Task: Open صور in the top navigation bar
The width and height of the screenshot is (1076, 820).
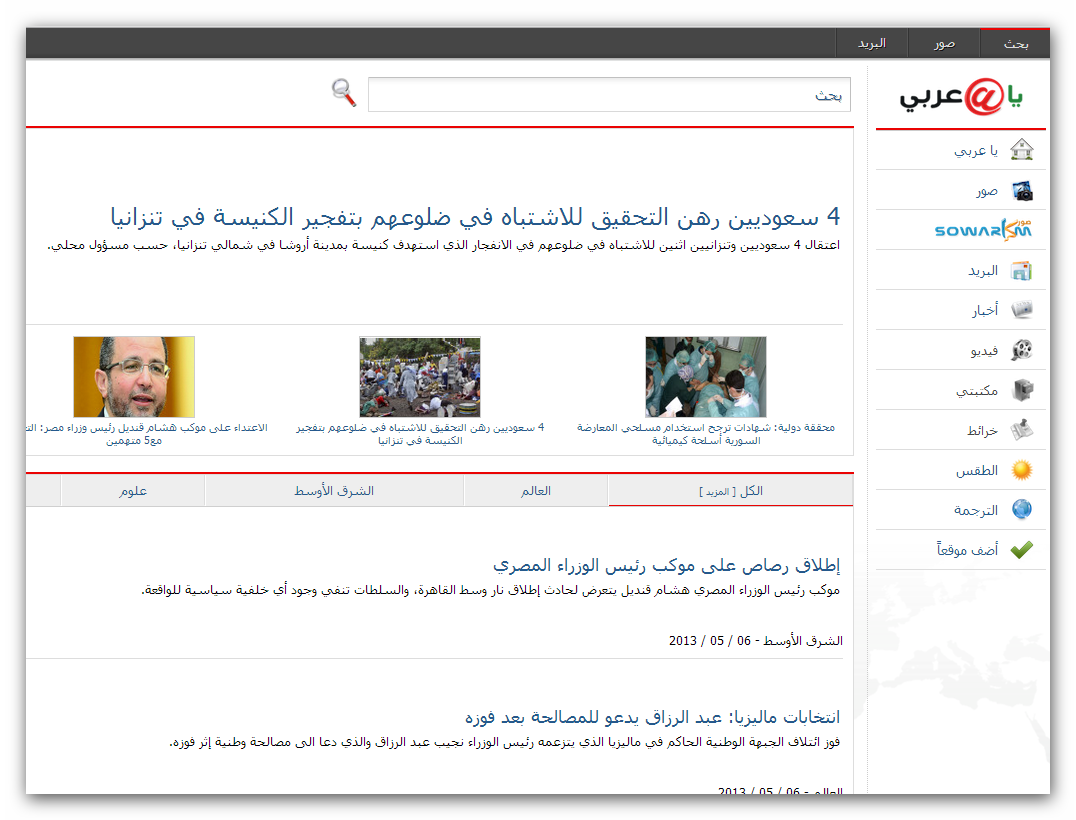Action: [944, 43]
